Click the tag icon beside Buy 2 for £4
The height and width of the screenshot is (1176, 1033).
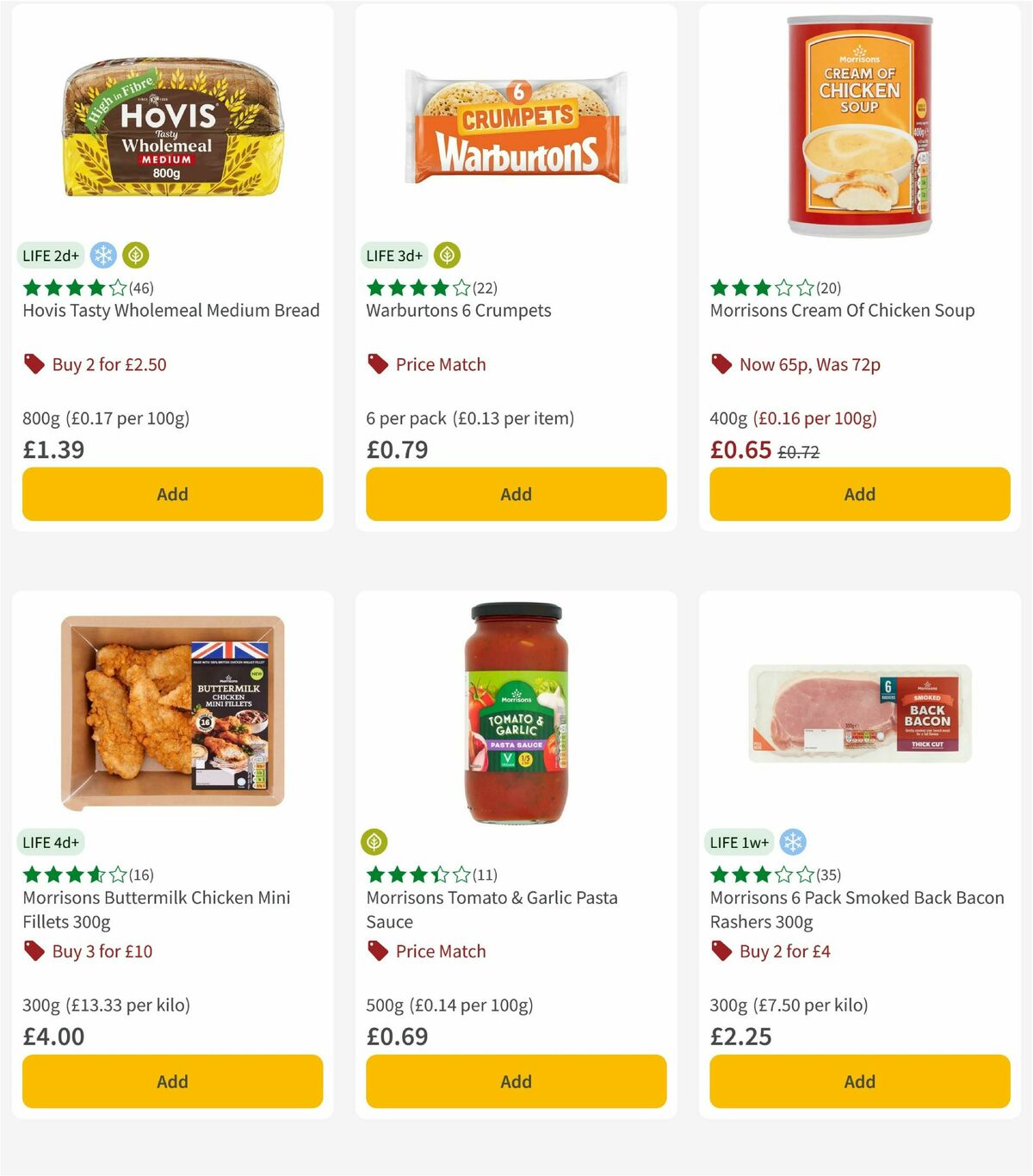coord(721,951)
